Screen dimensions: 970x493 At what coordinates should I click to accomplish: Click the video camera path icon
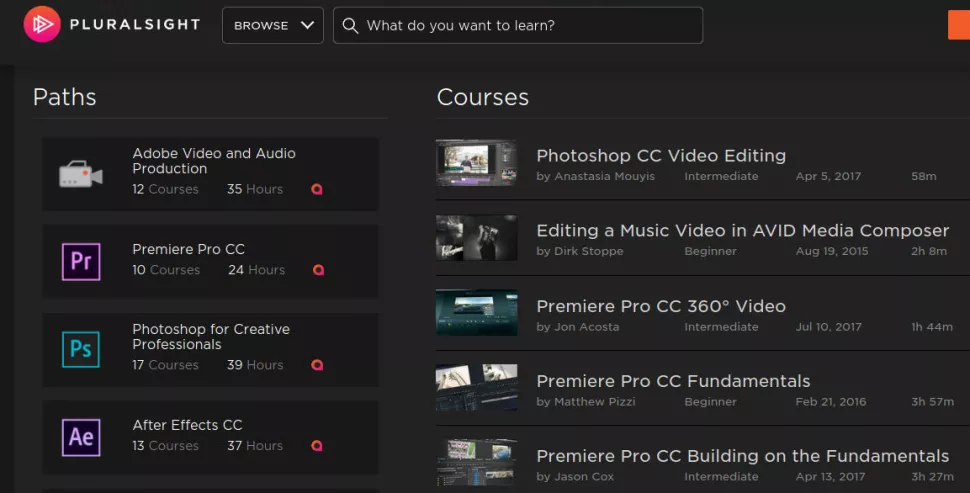click(x=81, y=174)
